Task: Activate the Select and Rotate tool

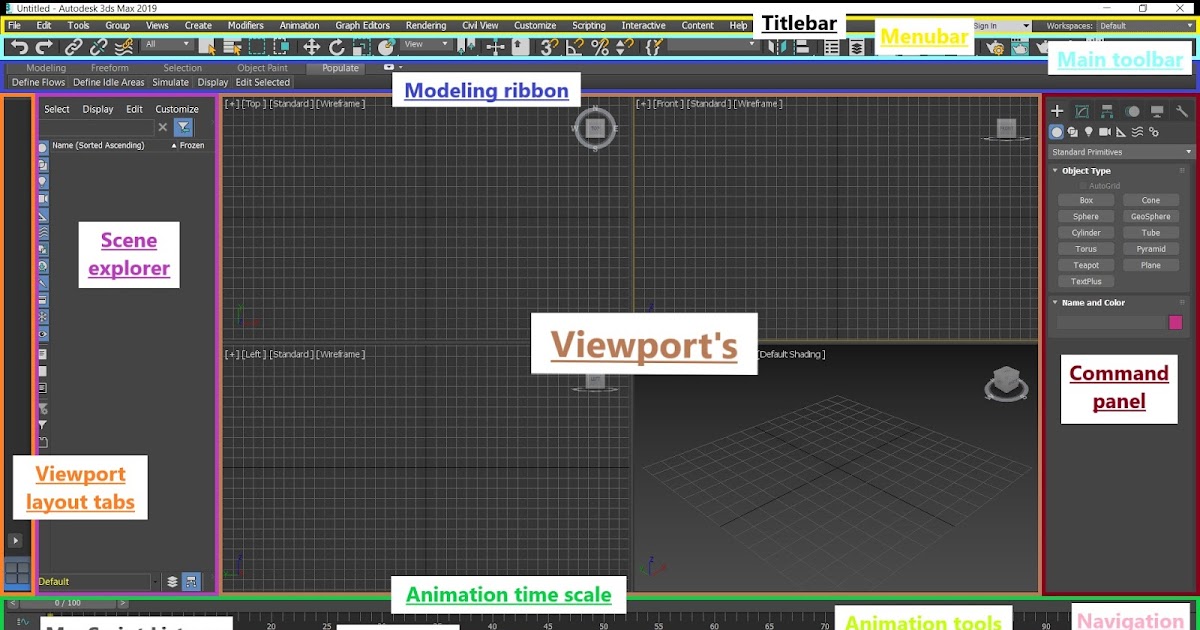Action: coord(336,47)
